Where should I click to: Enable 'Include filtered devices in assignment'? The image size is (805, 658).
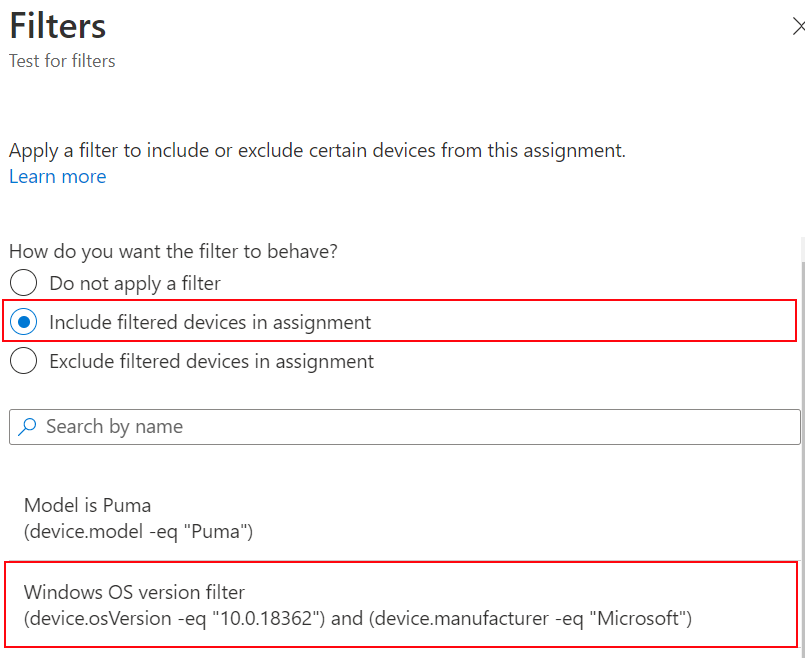tap(22, 322)
